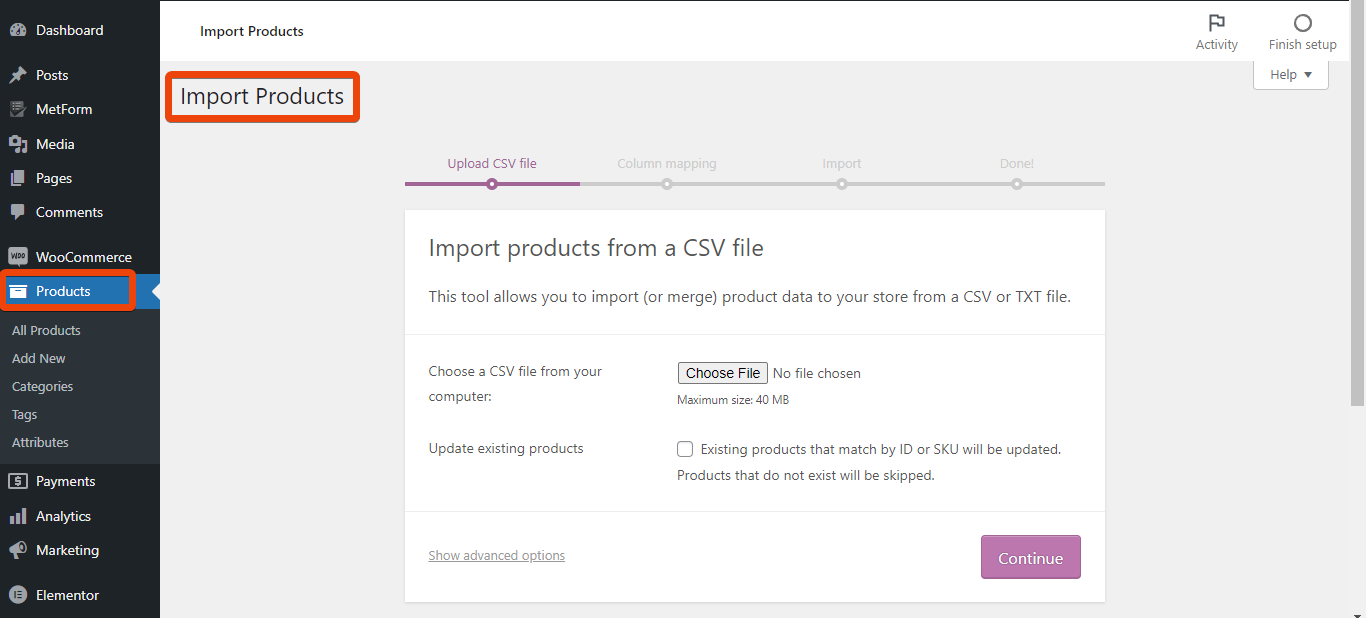Viewport: 1366px width, 618px height.
Task: Click the Marketing megaphone icon
Action: click(x=18, y=550)
